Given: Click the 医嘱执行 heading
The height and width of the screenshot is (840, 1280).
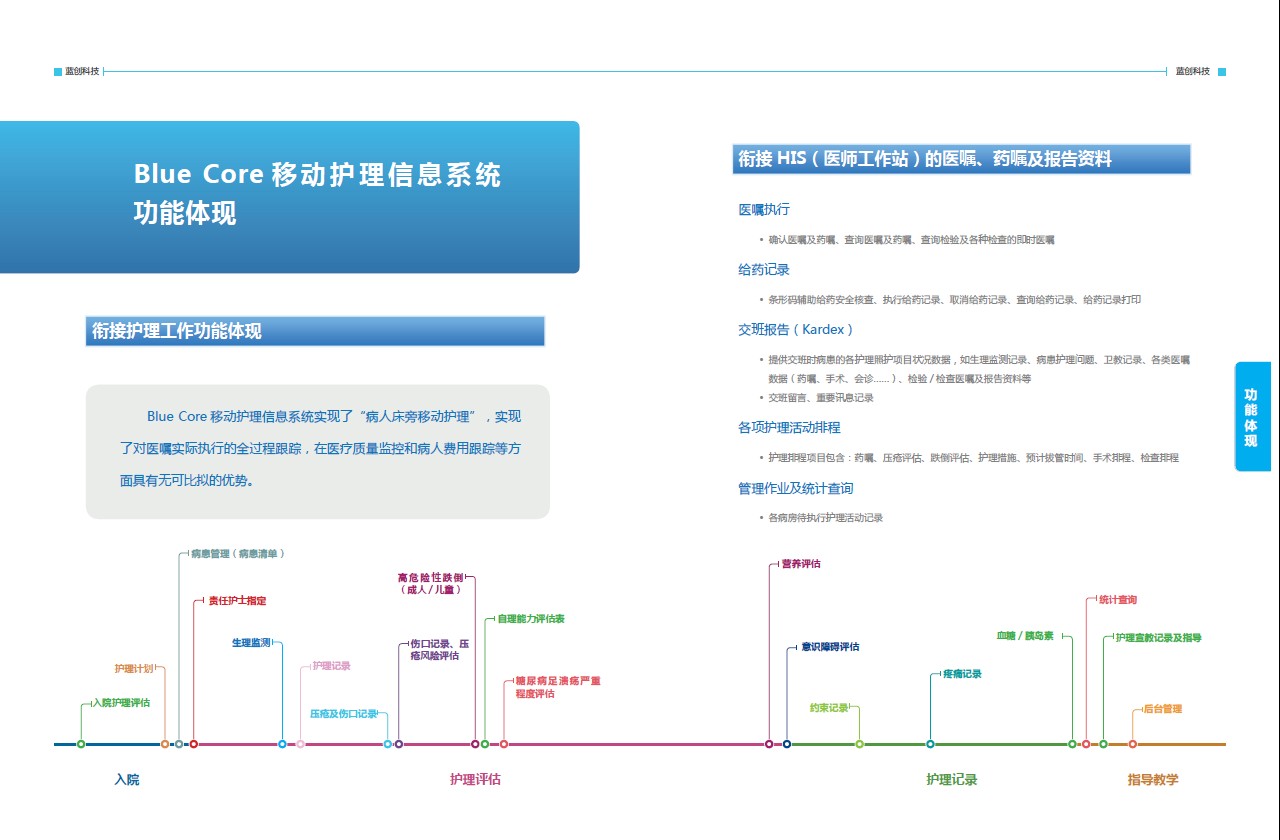Looking at the screenshot, I should click(x=764, y=209).
